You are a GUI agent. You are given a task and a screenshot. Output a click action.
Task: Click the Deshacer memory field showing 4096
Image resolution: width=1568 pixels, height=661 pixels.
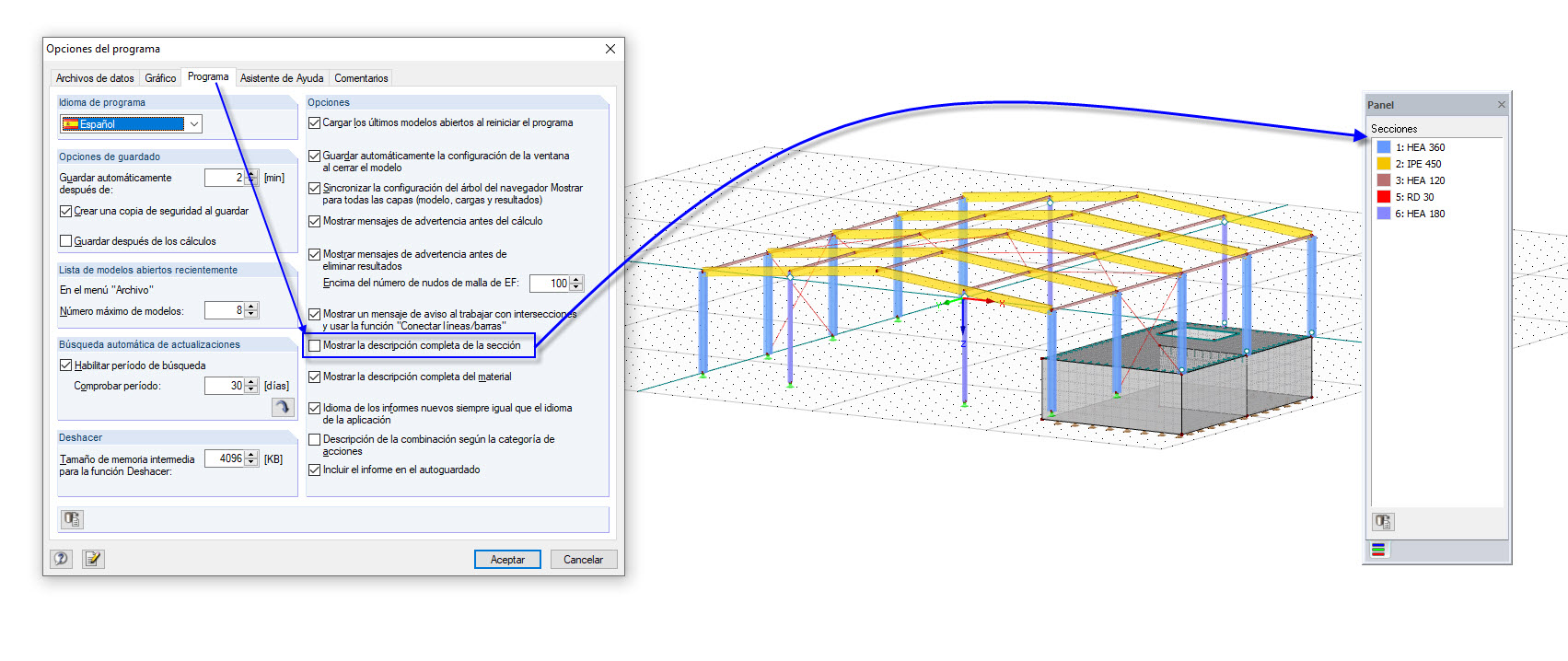[225, 458]
